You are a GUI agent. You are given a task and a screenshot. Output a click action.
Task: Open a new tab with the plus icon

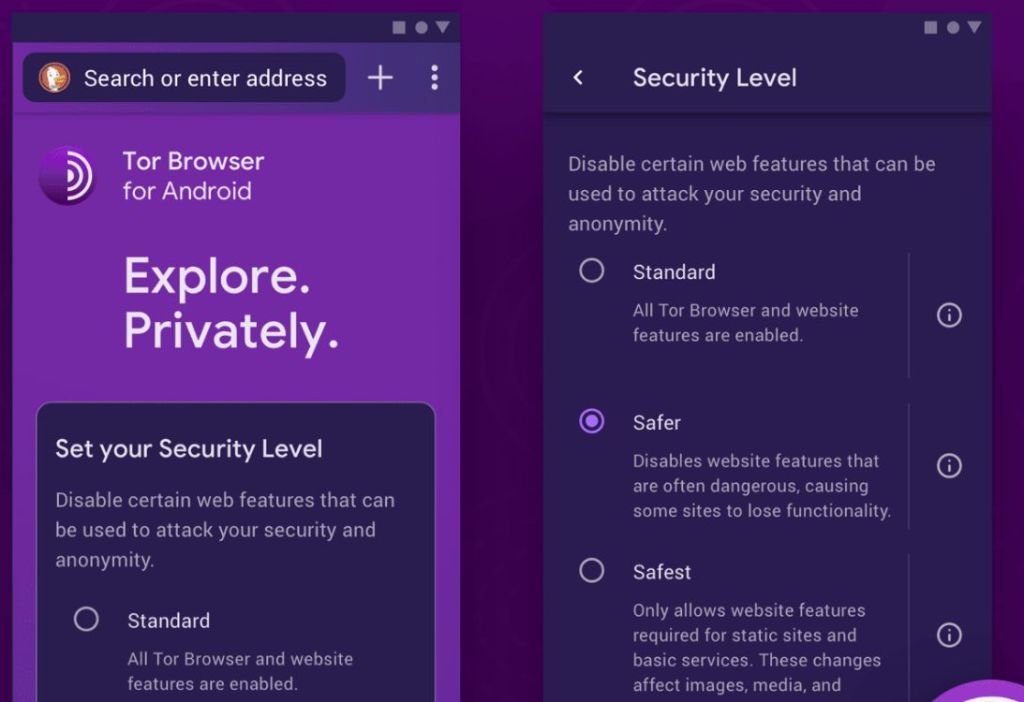click(x=380, y=78)
